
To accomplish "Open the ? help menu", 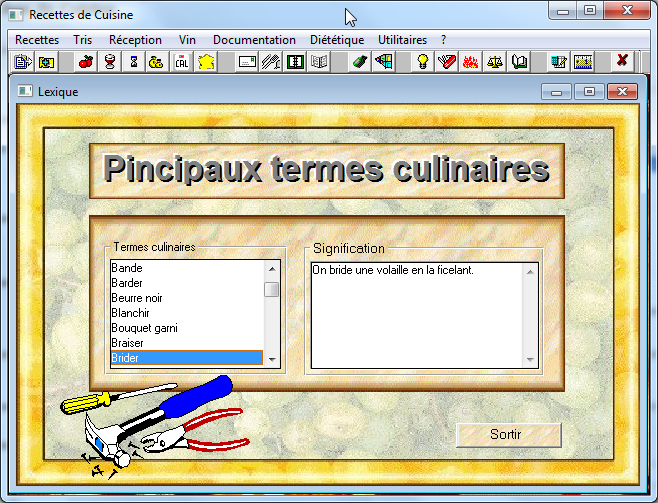I will (444, 40).
